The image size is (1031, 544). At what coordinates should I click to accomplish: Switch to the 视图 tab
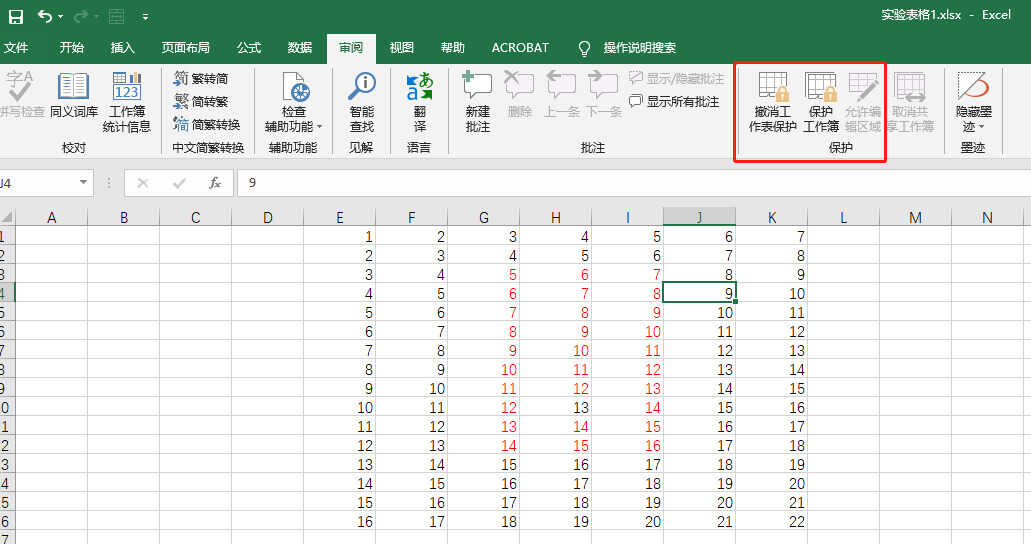coord(402,47)
